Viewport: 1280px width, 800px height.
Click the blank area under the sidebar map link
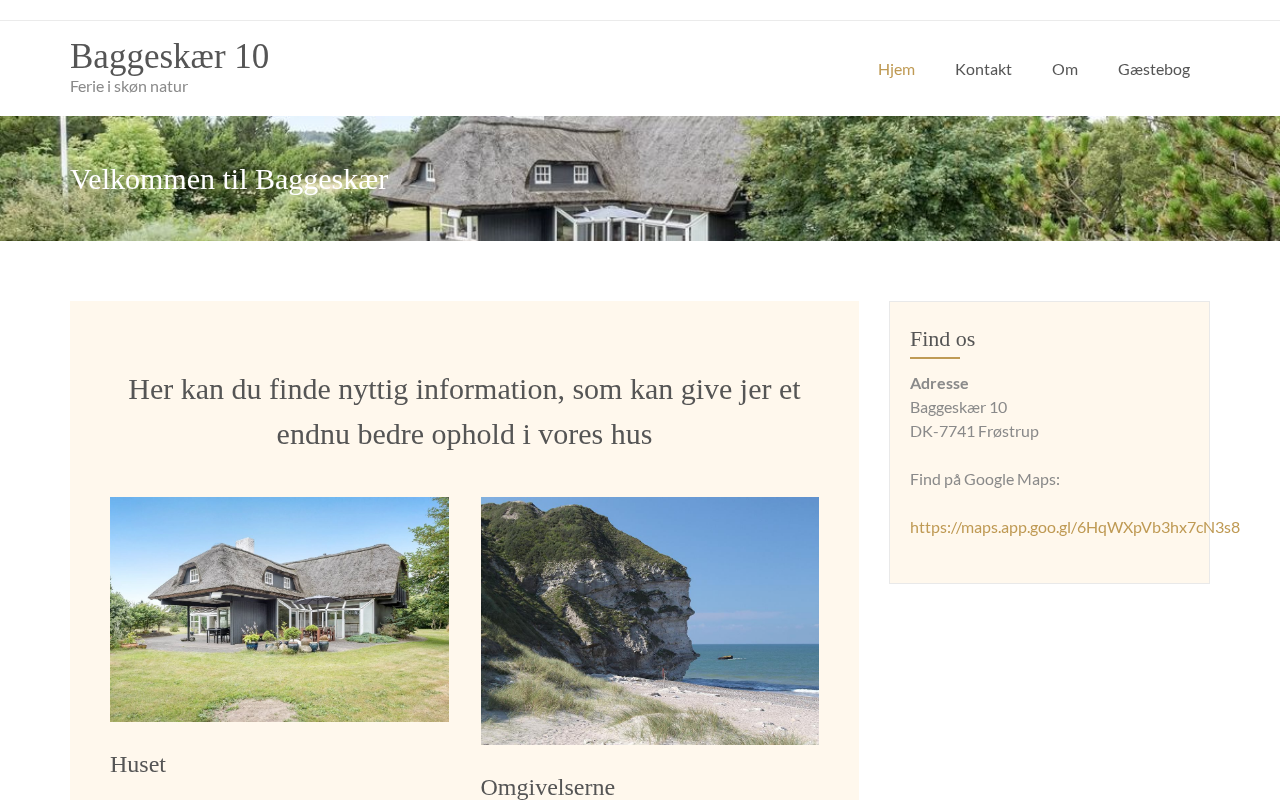point(1049,562)
